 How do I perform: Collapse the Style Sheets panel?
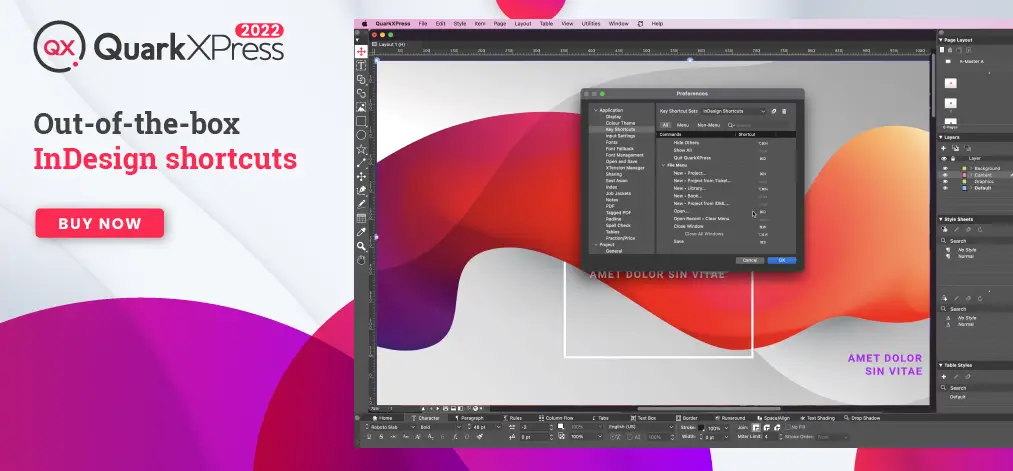941,219
